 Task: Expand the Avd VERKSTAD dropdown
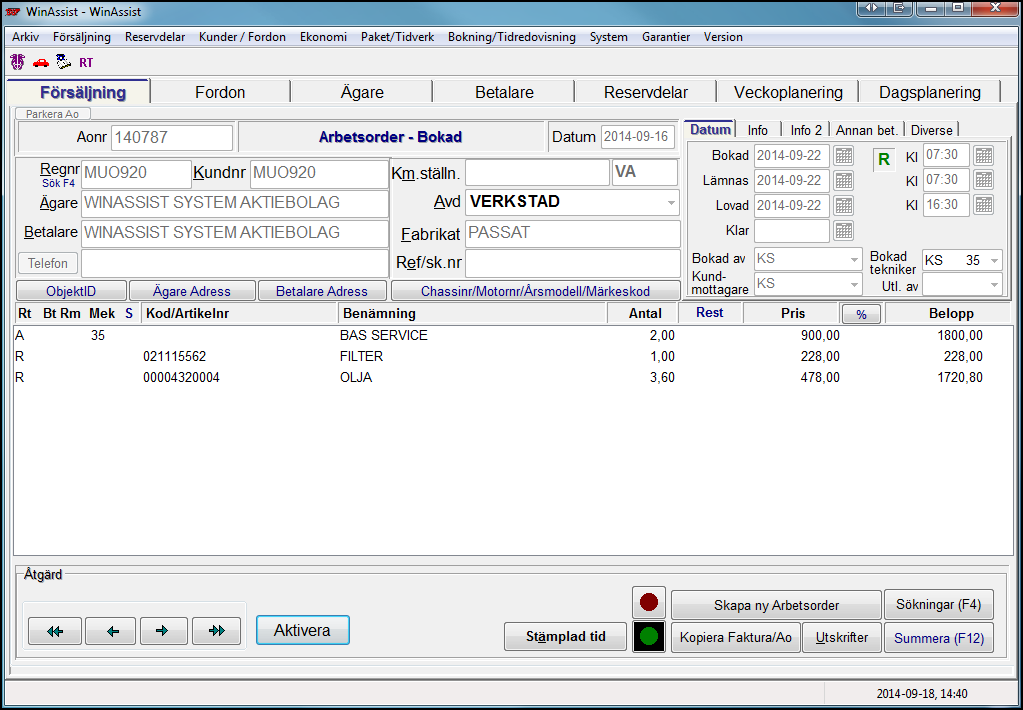point(671,203)
